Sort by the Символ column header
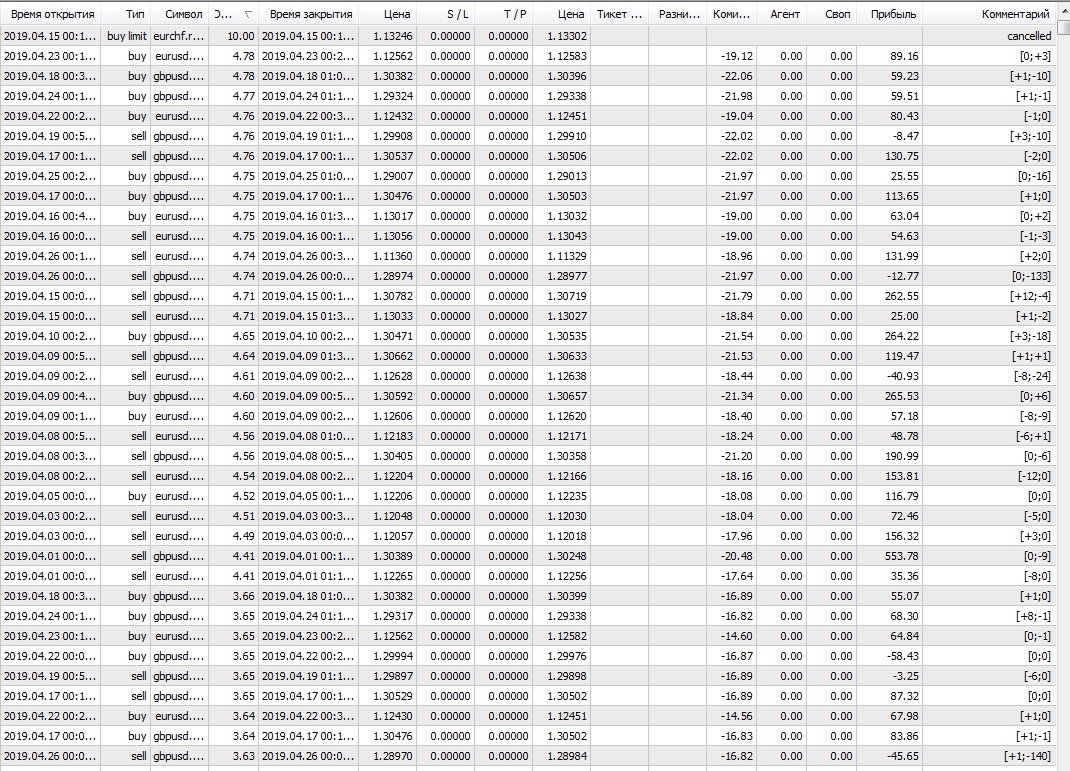The width and height of the screenshot is (1070, 771). [179, 14]
